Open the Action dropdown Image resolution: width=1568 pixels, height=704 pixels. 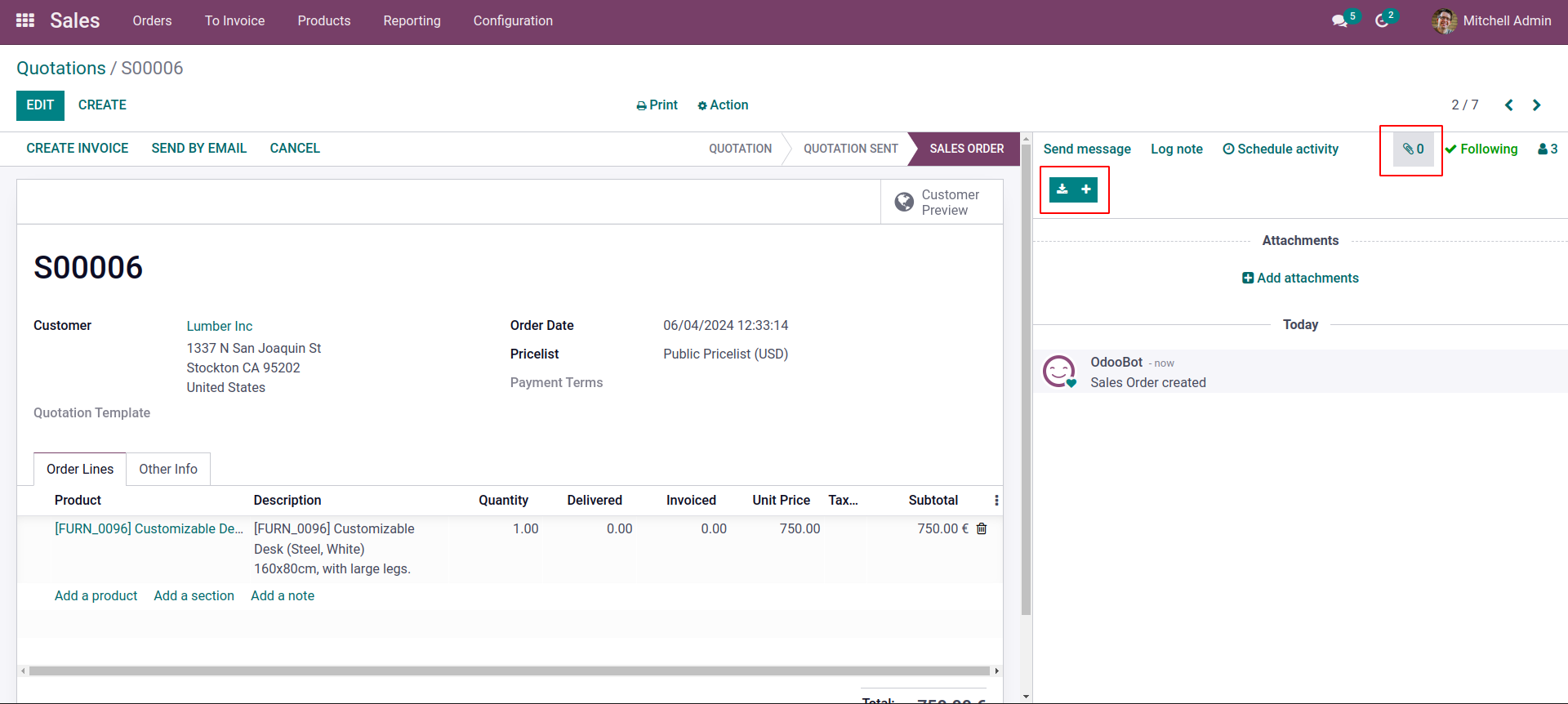pyautogui.click(x=724, y=105)
